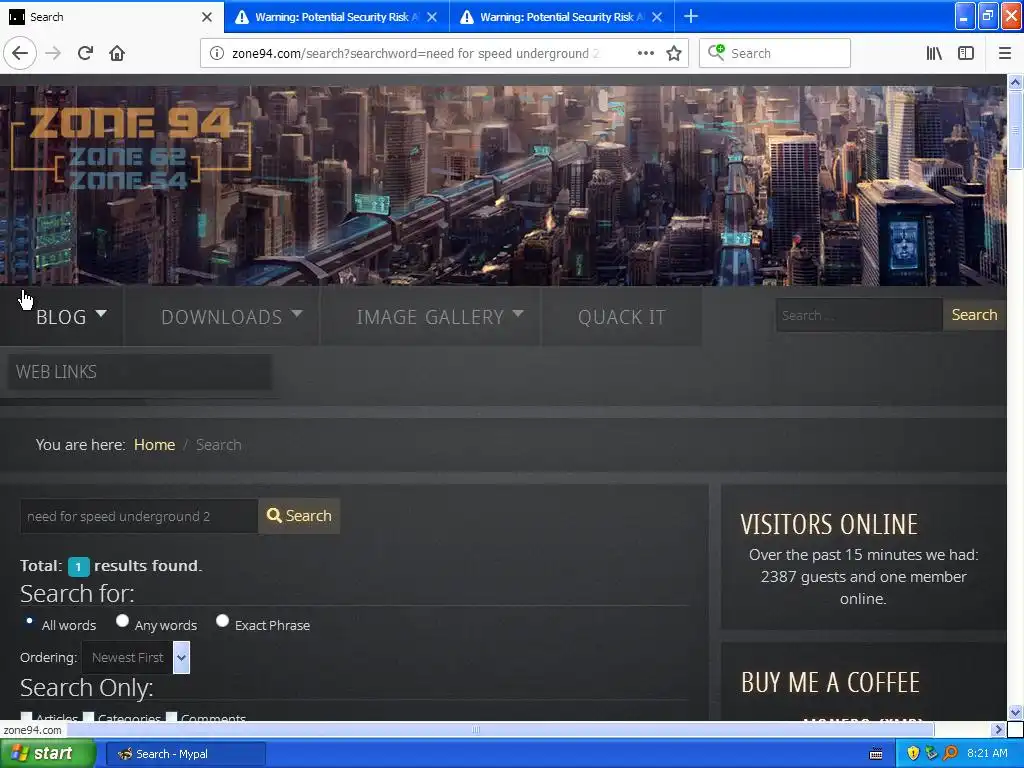This screenshot has width=1024, height=768.
Task: Bookmark this page with the star icon
Action: tap(674, 53)
